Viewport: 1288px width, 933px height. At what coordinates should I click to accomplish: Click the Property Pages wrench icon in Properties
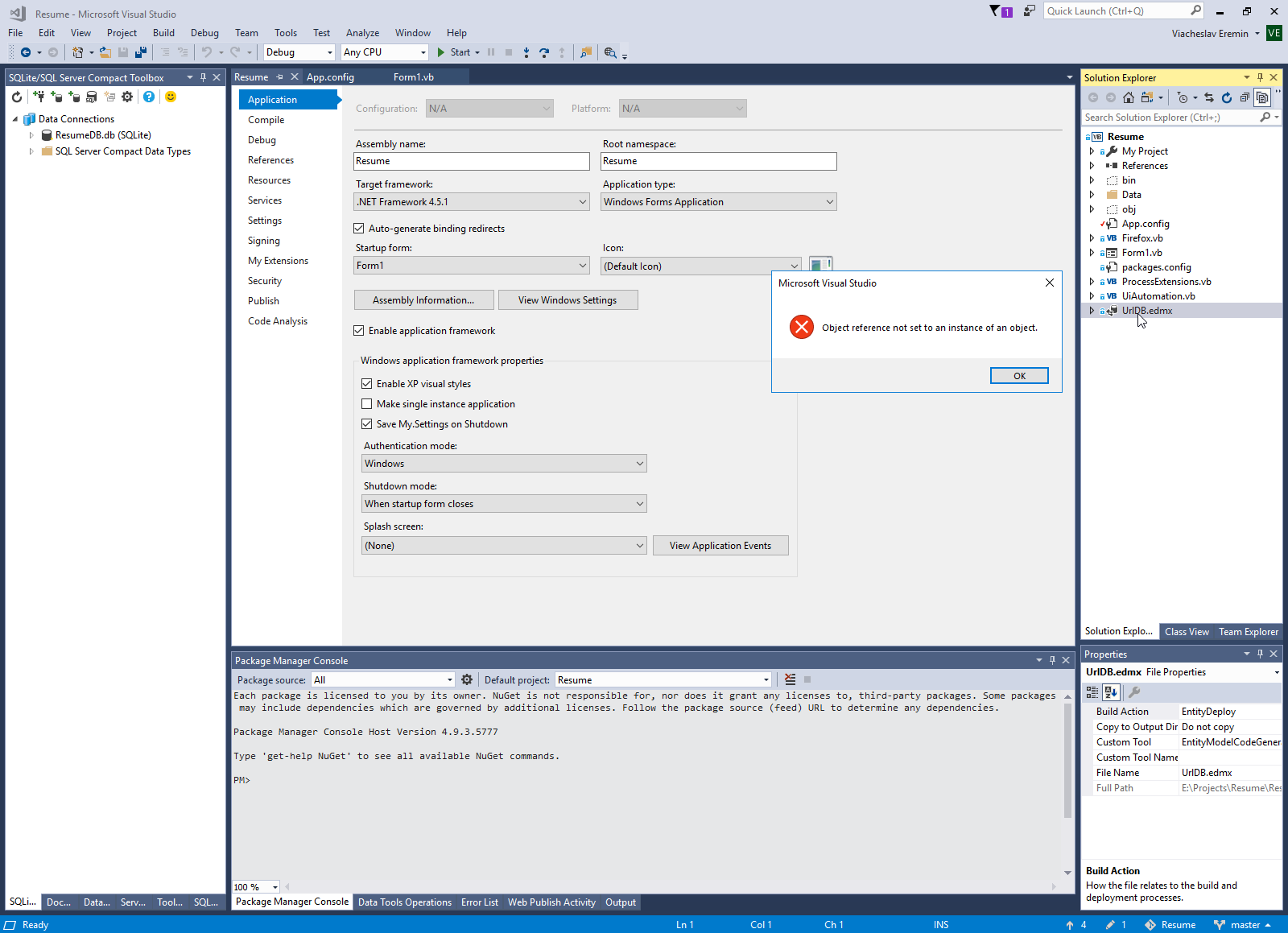pos(1134,692)
